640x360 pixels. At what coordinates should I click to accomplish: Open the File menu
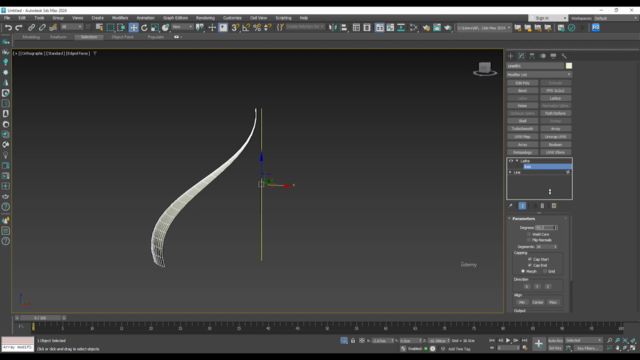point(7,18)
